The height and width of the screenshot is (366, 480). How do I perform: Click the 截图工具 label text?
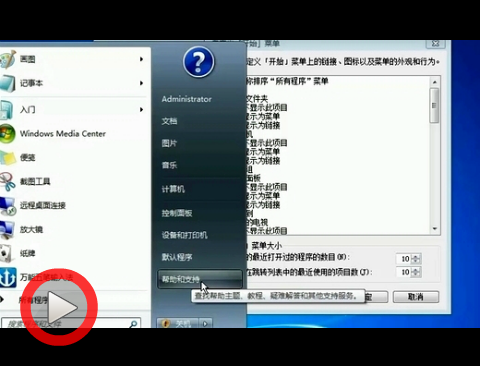pyautogui.click(x=35, y=181)
